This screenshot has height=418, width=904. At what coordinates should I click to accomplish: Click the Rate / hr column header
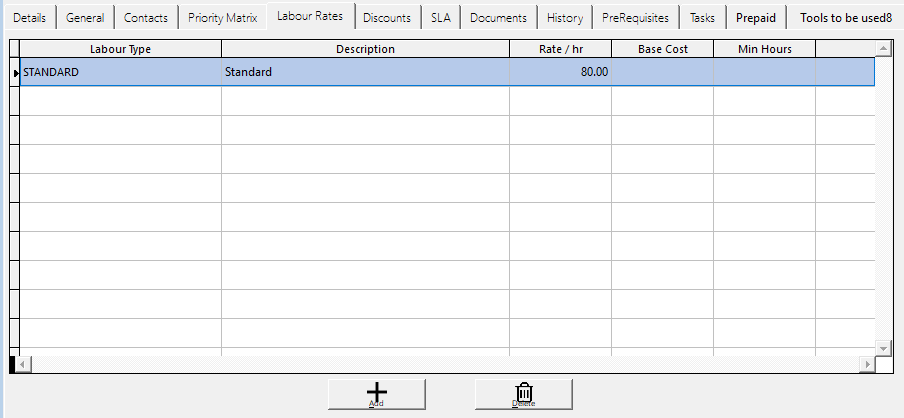[560, 49]
